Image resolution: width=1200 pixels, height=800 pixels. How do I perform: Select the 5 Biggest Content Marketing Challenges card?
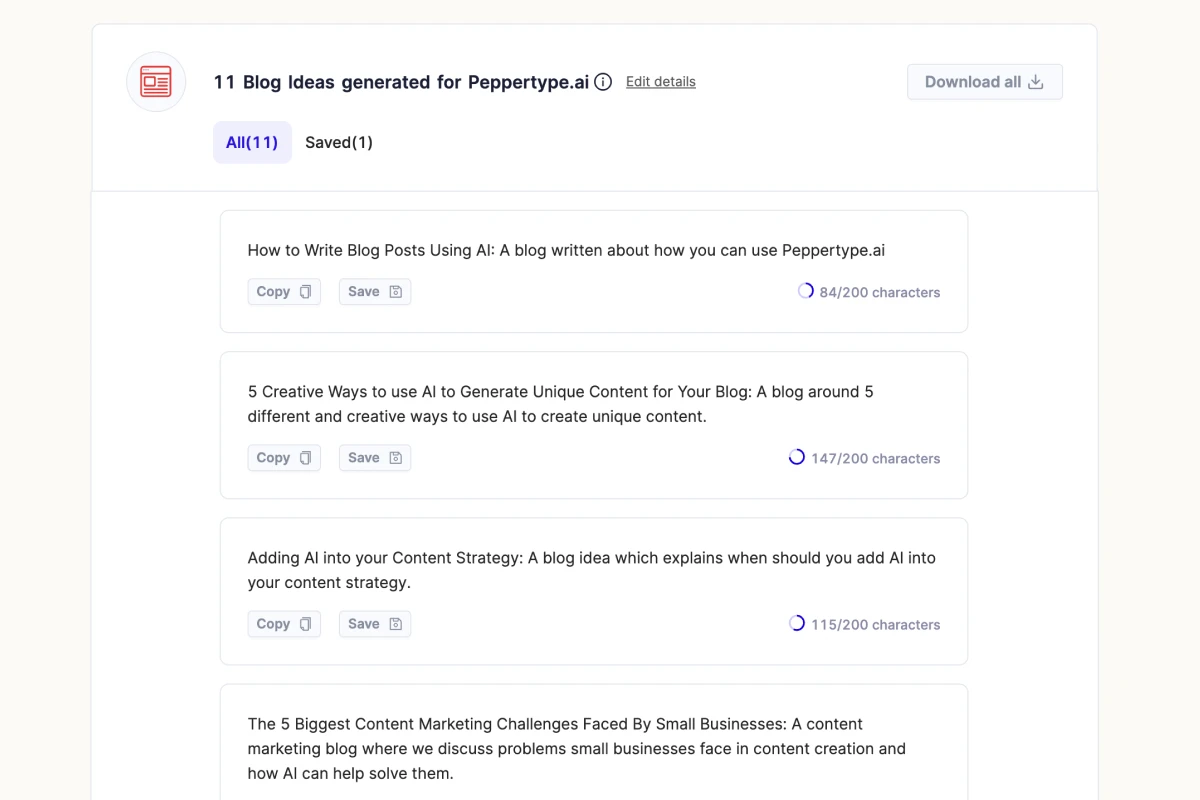[594, 742]
